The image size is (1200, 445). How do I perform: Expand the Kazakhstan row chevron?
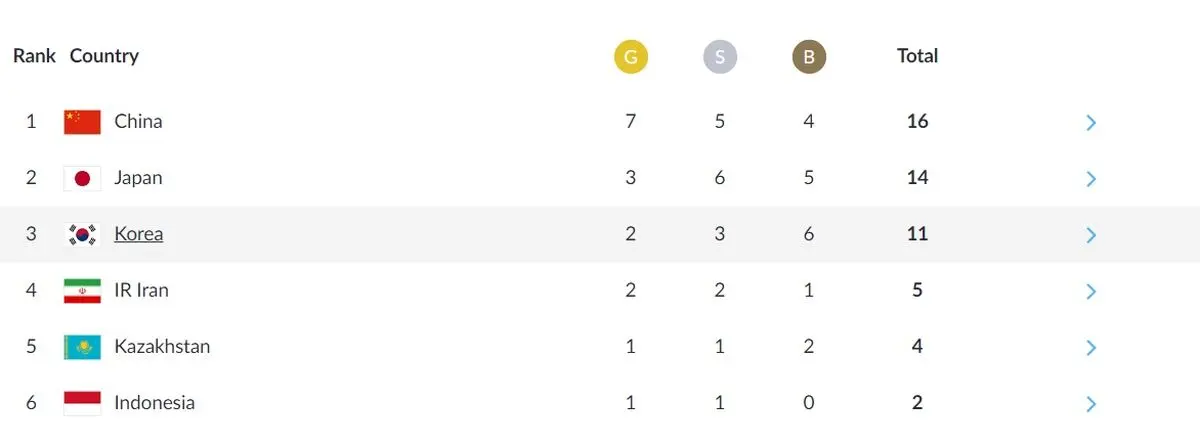(x=1091, y=348)
